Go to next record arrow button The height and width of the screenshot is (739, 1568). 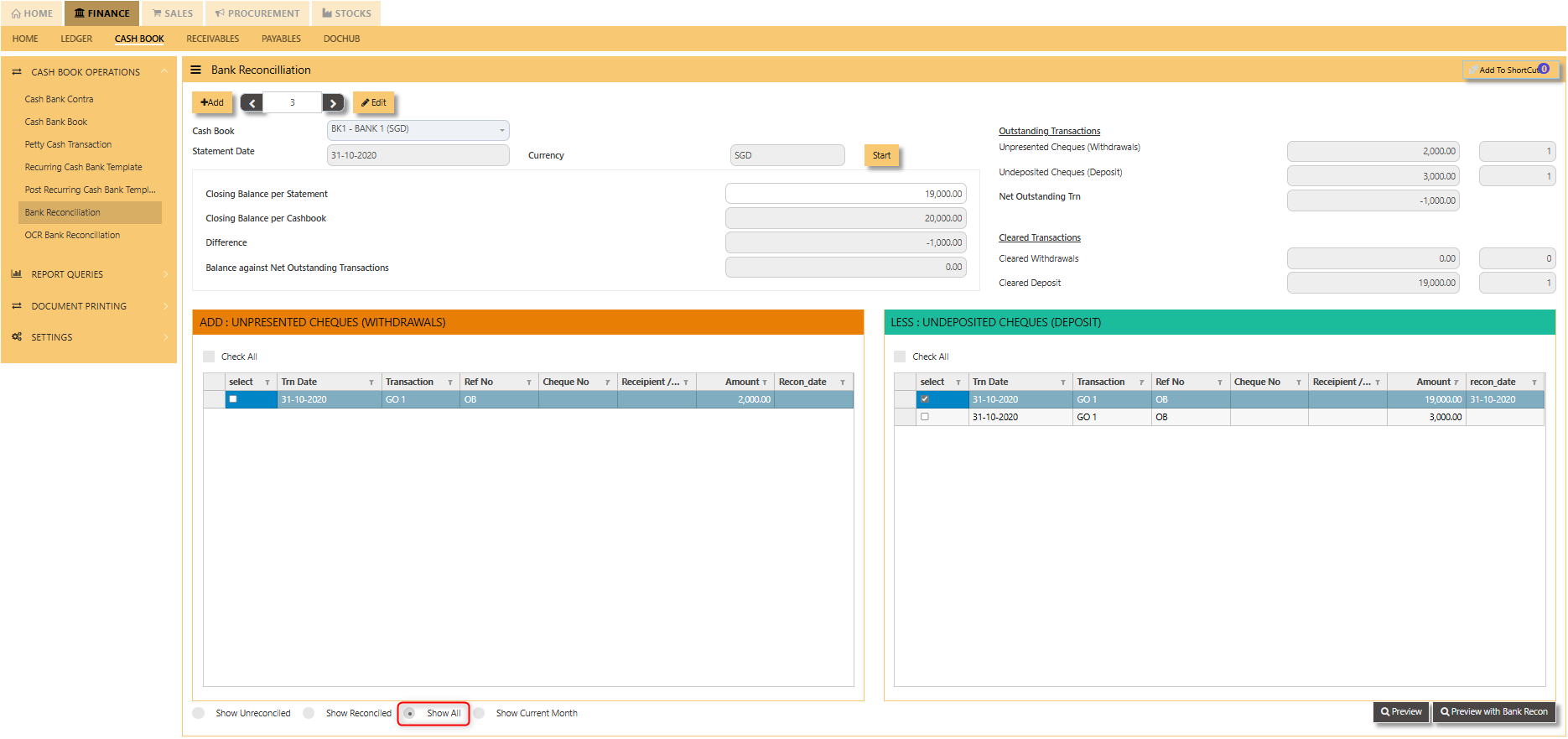[333, 103]
